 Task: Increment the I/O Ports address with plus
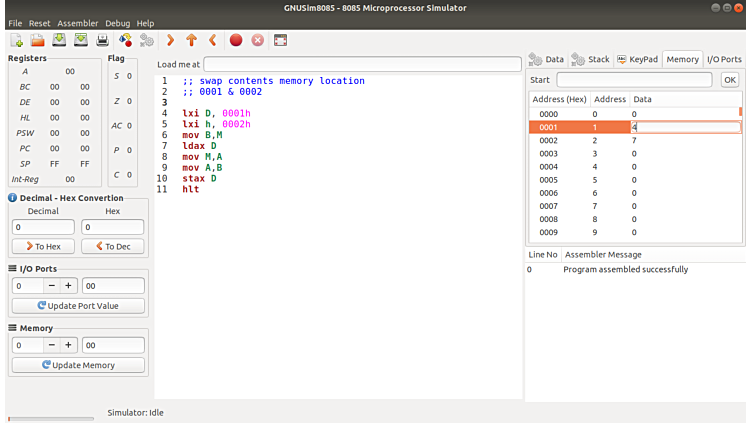(x=69, y=286)
